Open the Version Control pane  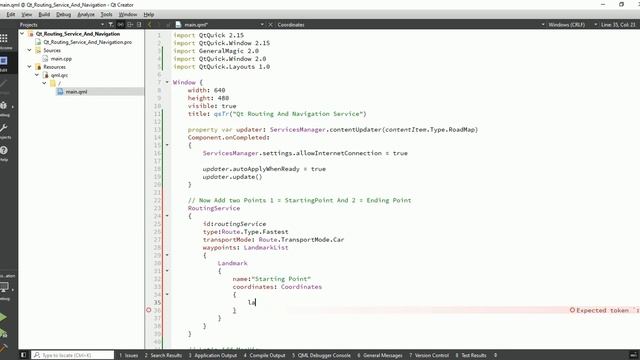(429, 356)
